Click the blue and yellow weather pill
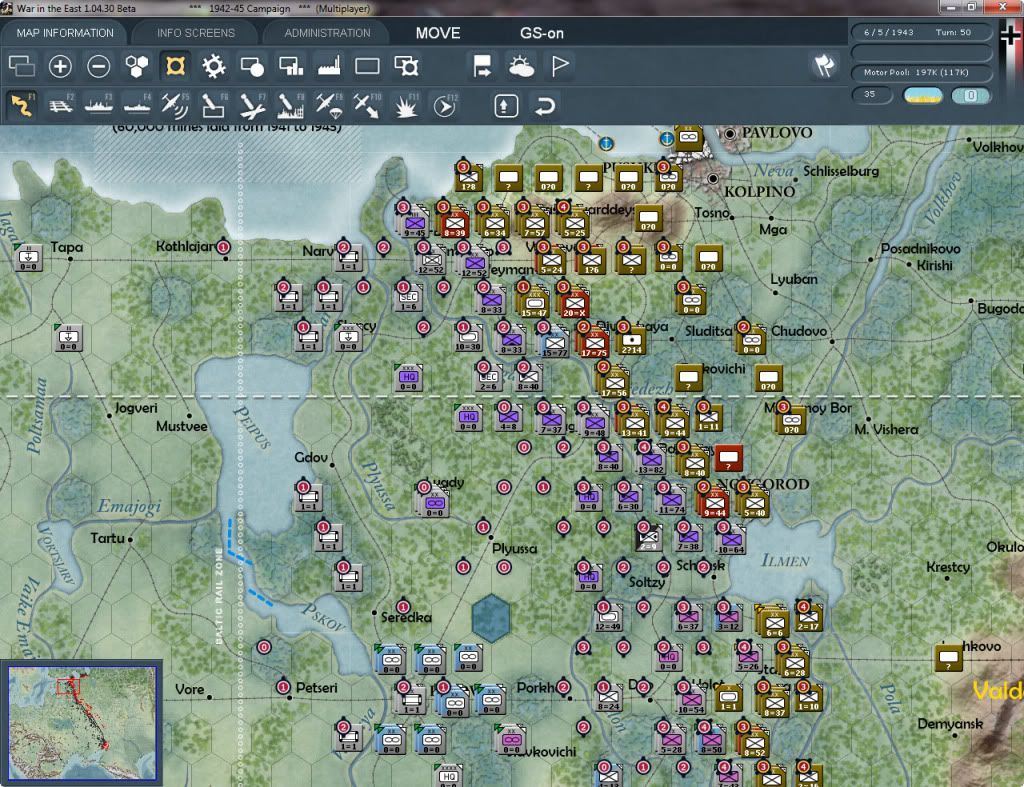This screenshot has height=787, width=1024. tap(922, 95)
